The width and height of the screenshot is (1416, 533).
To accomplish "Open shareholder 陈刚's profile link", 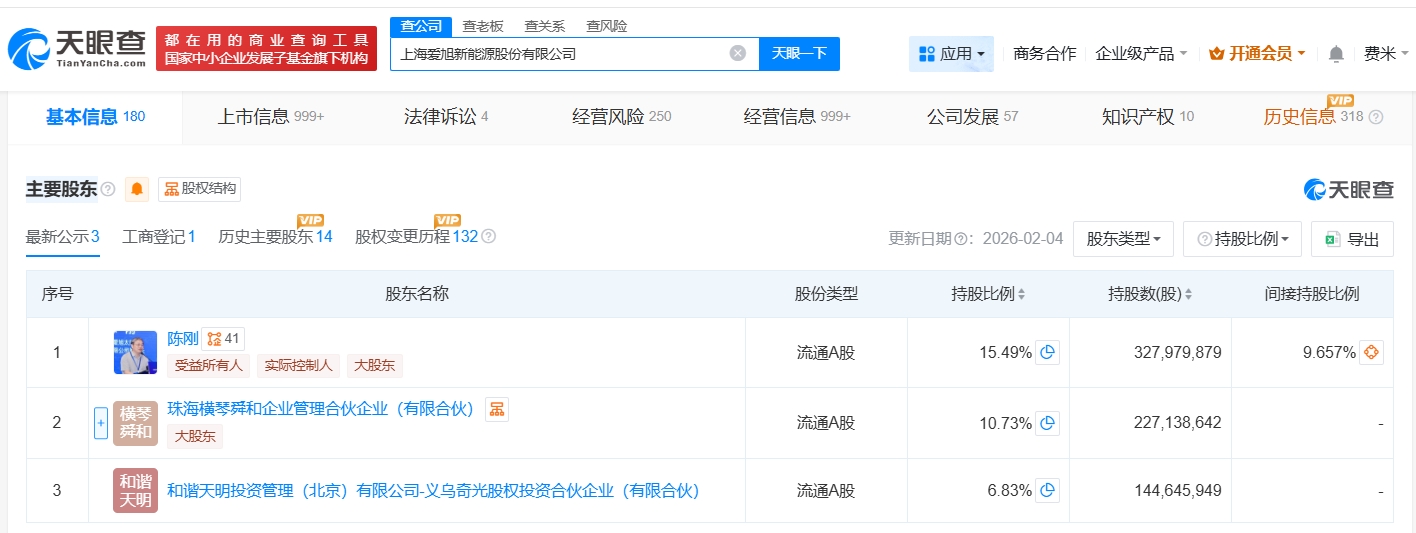I will (183, 338).
